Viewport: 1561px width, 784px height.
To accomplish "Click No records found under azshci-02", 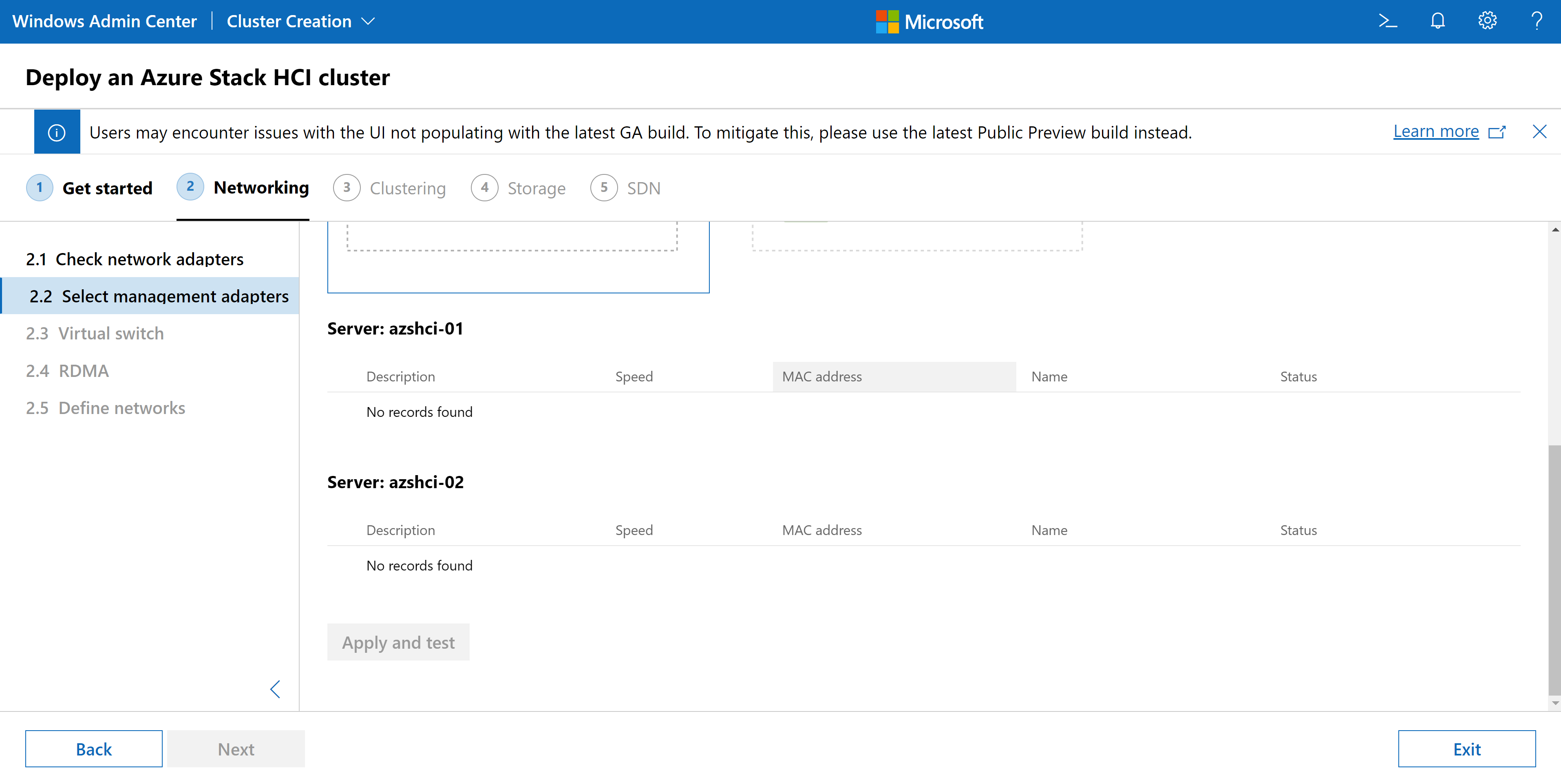I will [x=420, y=565].
